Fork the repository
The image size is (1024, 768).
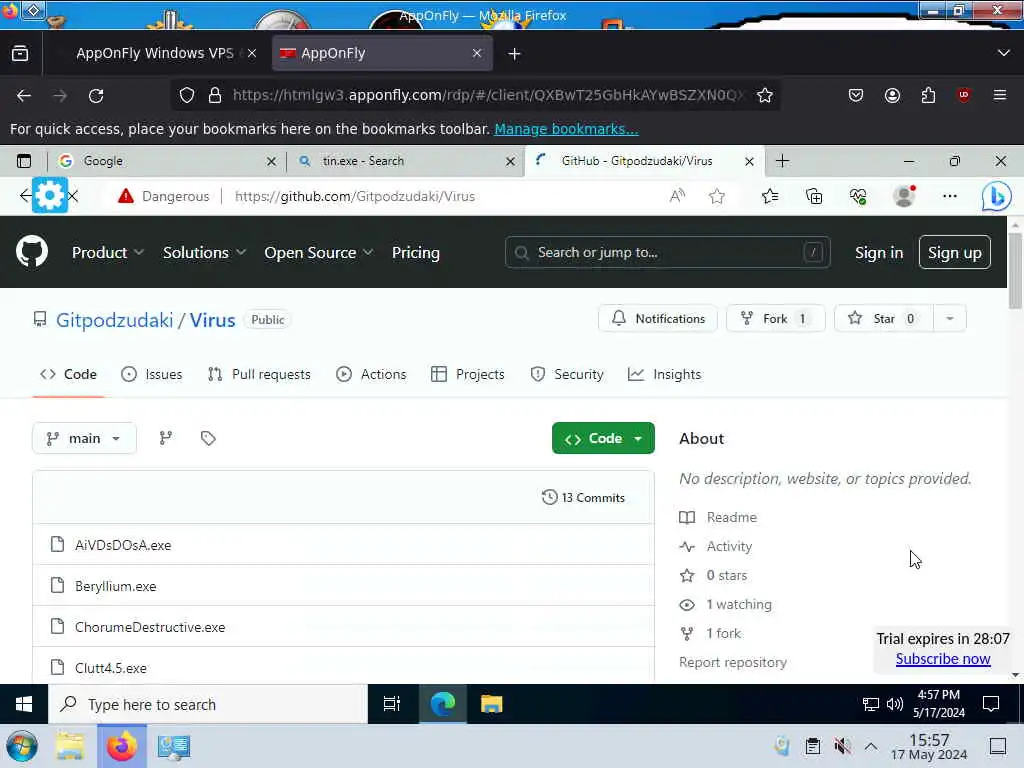click(776, 319)
